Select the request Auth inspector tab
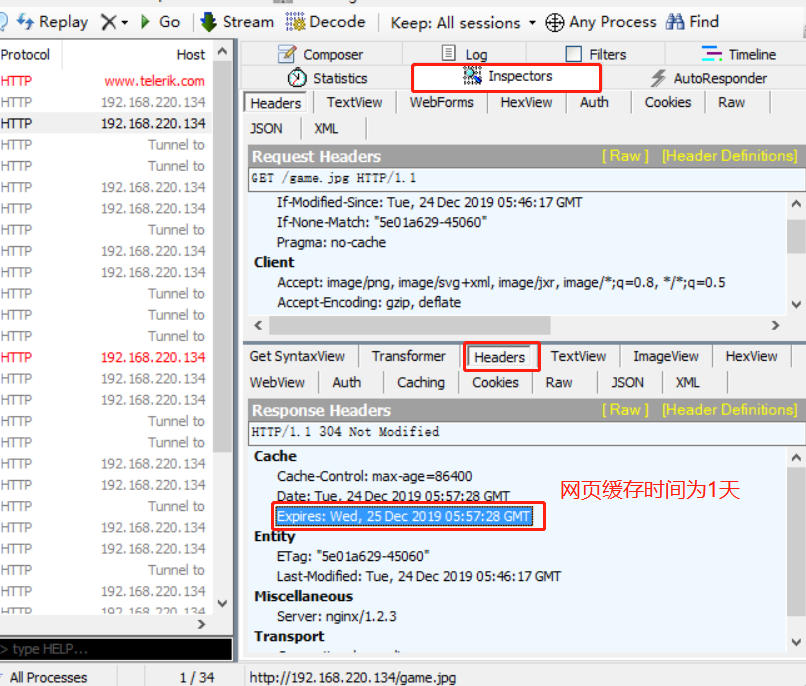The image size is (806, 686). 594,103
